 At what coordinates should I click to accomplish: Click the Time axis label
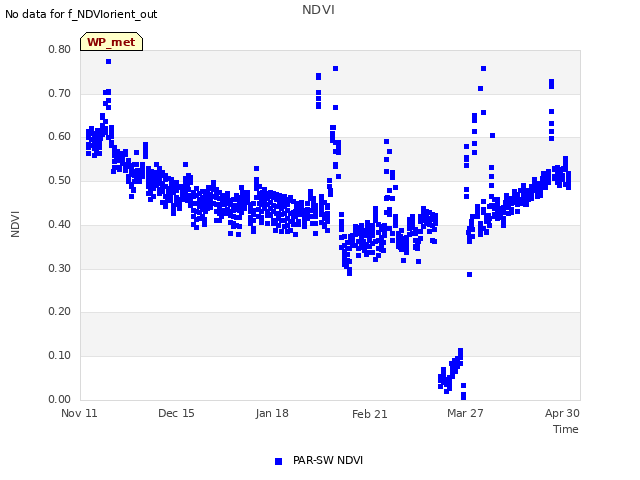tap(566, 429)
